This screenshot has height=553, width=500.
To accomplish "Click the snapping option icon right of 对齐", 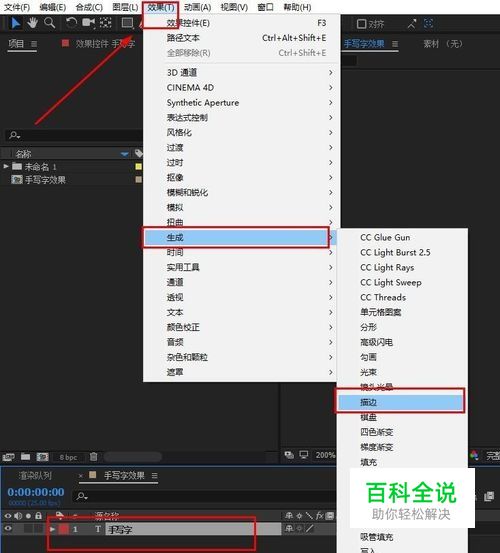I will point(411,24).
